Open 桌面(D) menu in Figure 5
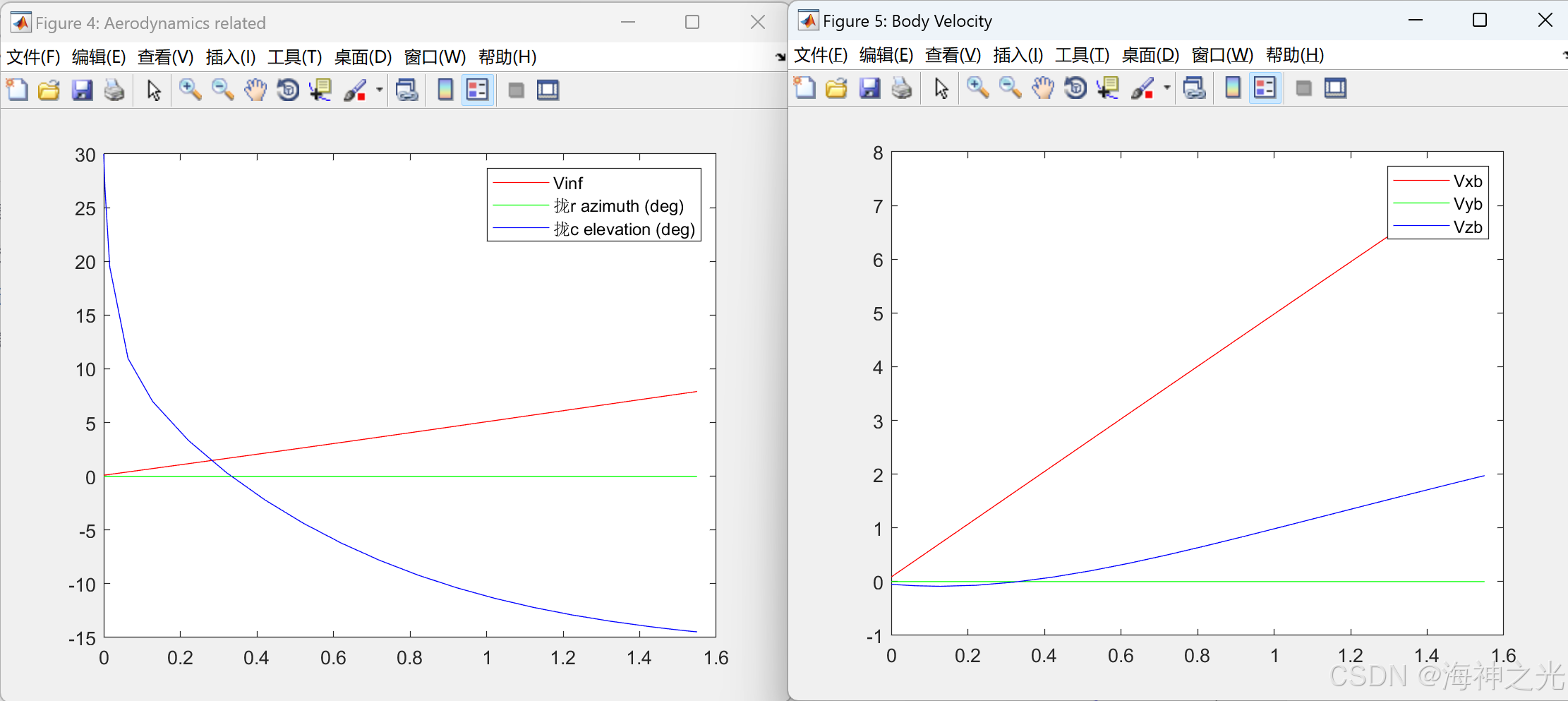Image resolution: width=1568 pixels, height=701 pixels. click(x=1151, y=54)
